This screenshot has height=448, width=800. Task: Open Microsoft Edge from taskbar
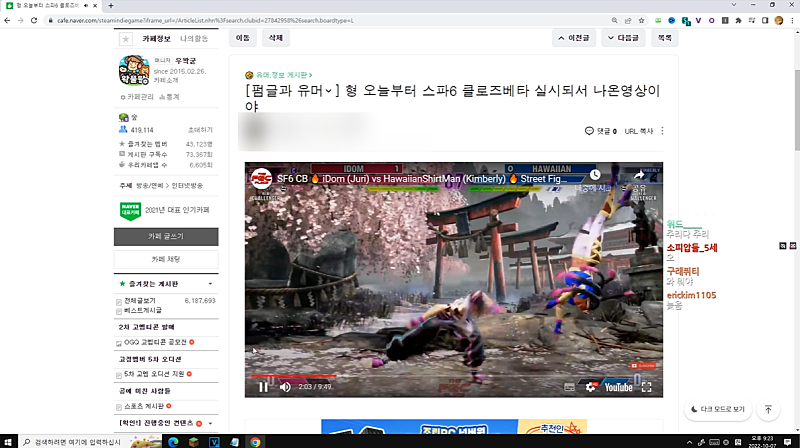(173, 442)
